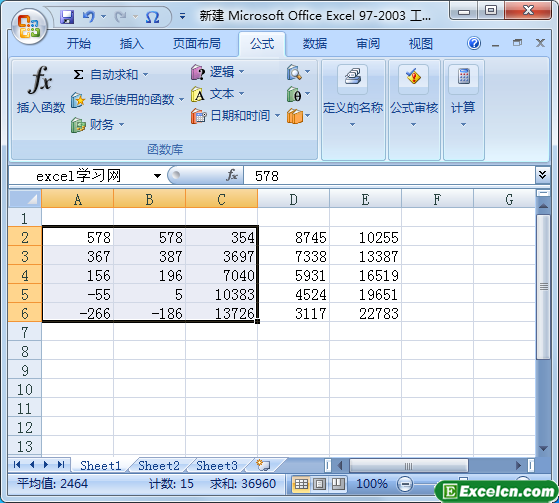Apply AutoSum from the sigma icon
Viewport: 559px width, 503px height.
pos(78,75)
